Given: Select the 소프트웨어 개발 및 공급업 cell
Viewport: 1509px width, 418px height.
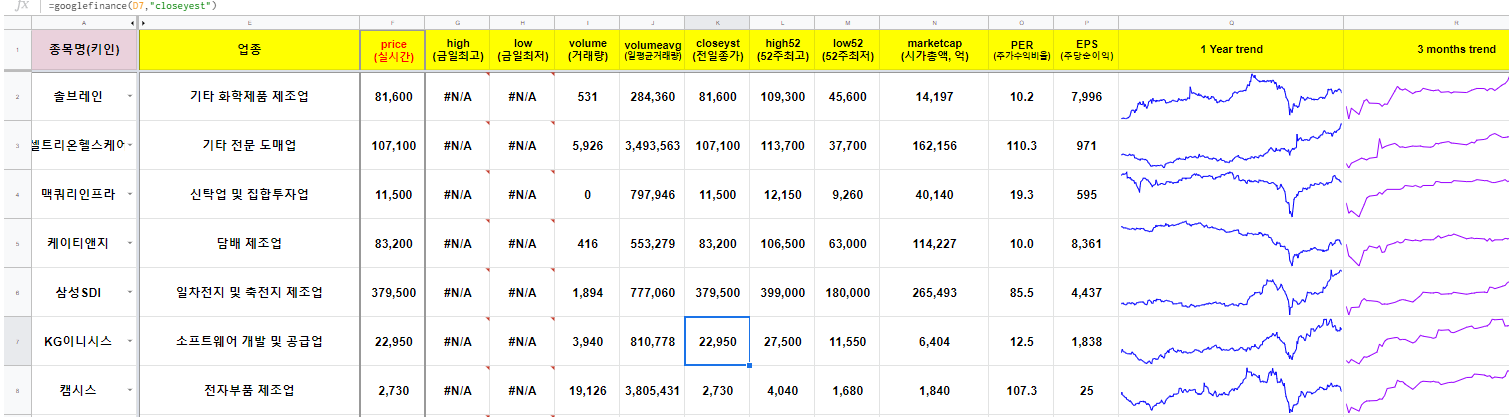Looking at the screenshot, I should [x=249, y=342].
